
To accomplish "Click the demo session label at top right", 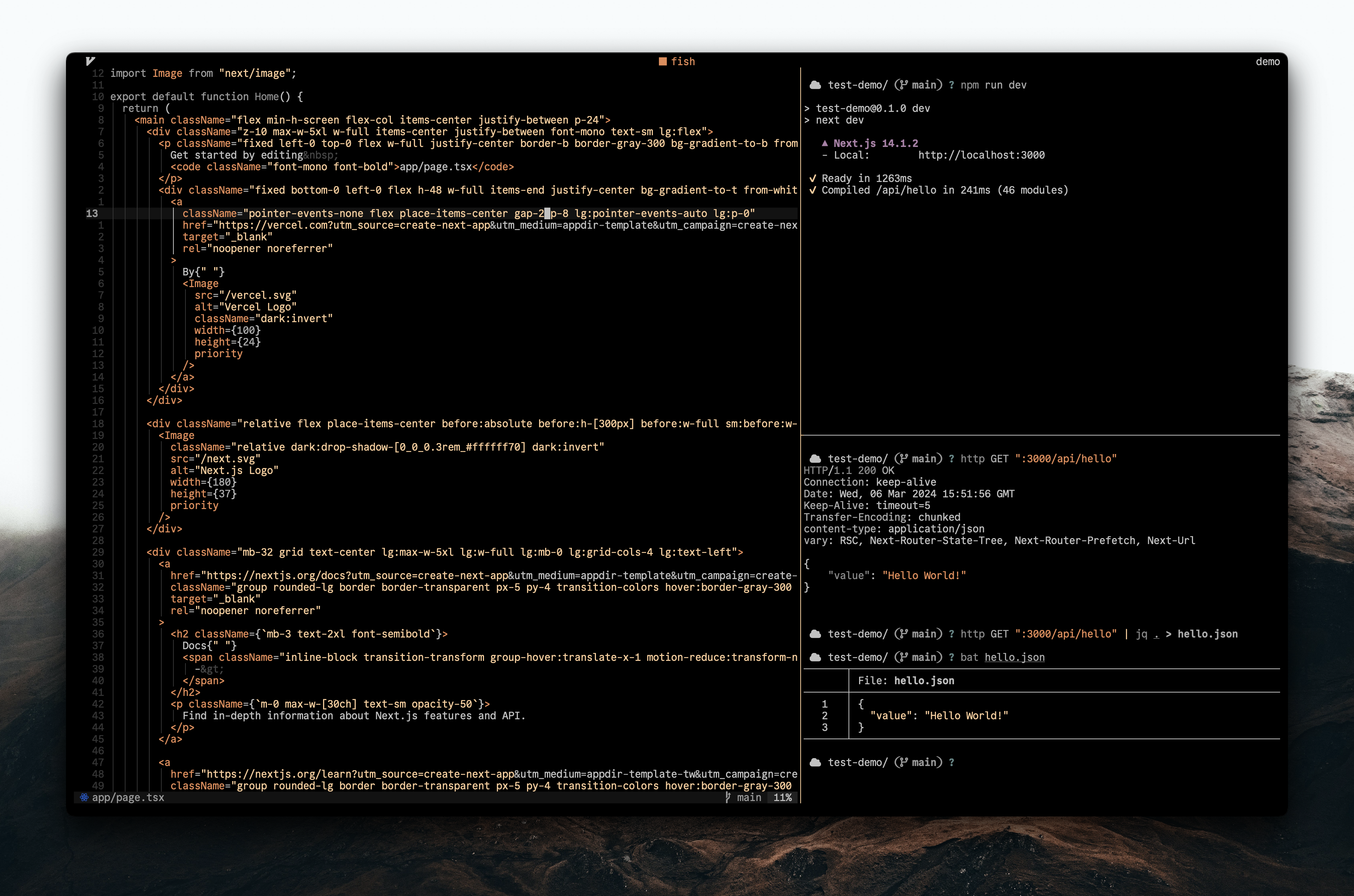I will tap(1267, 61).
